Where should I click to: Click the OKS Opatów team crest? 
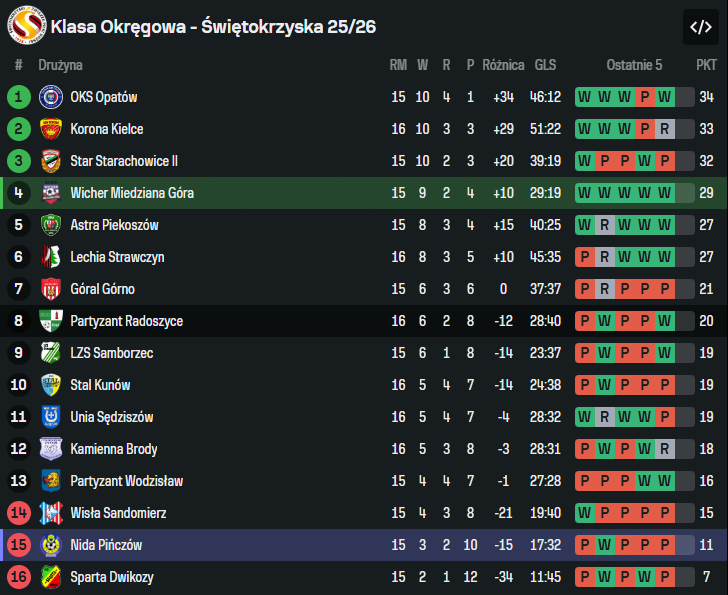pyautogui.click(x=51, y=97)
